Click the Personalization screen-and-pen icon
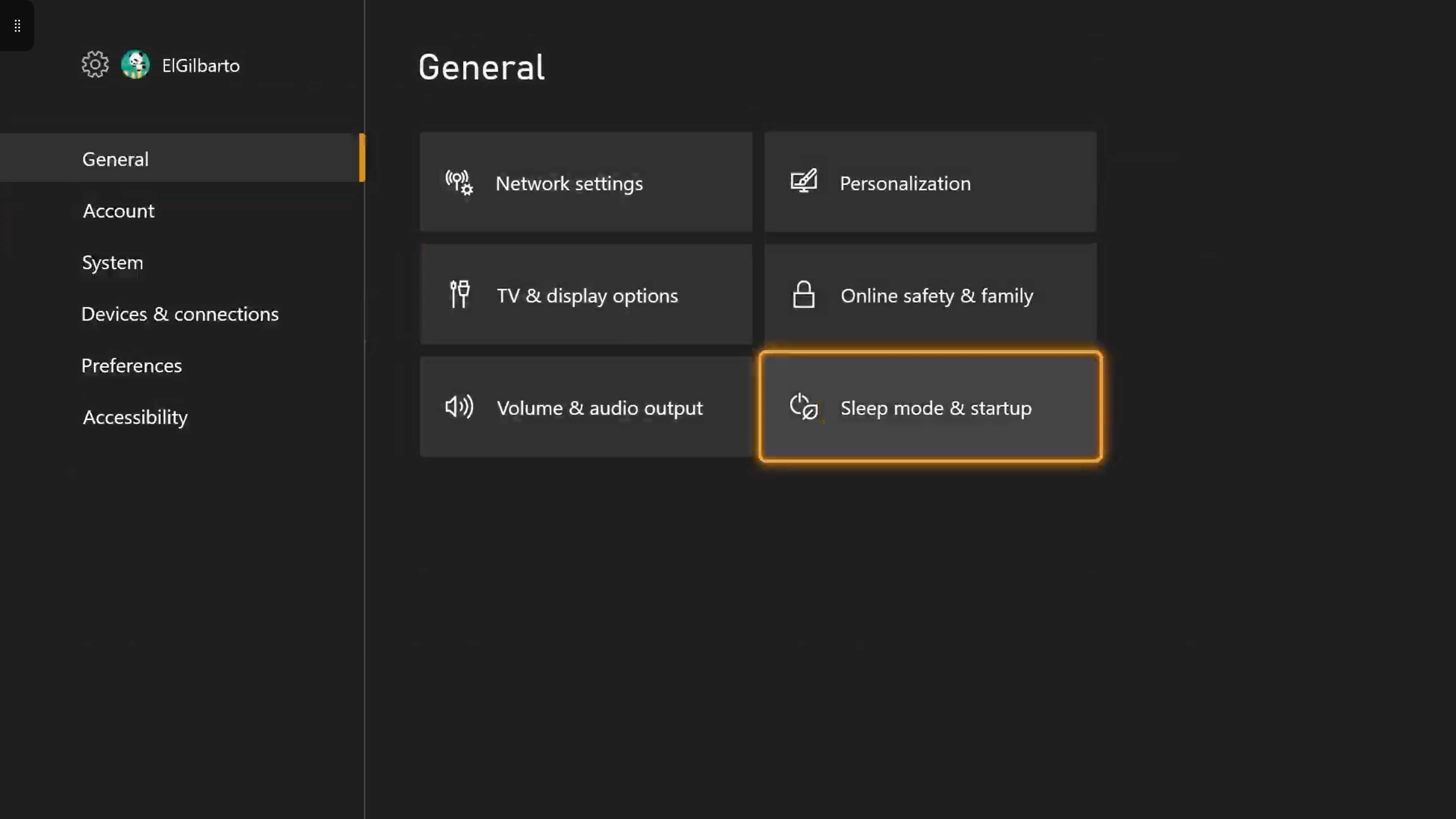 [x=804, y=182]
